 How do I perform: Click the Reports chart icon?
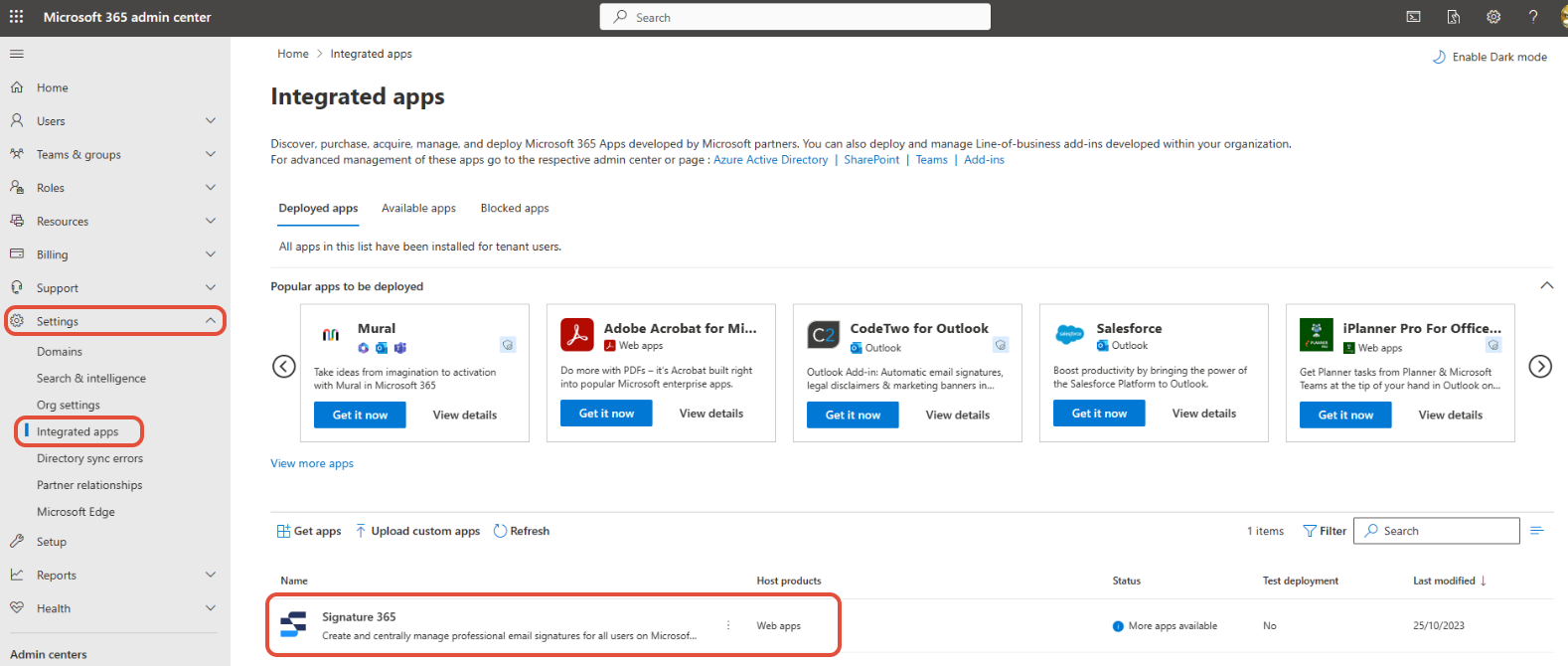(17, 575)
